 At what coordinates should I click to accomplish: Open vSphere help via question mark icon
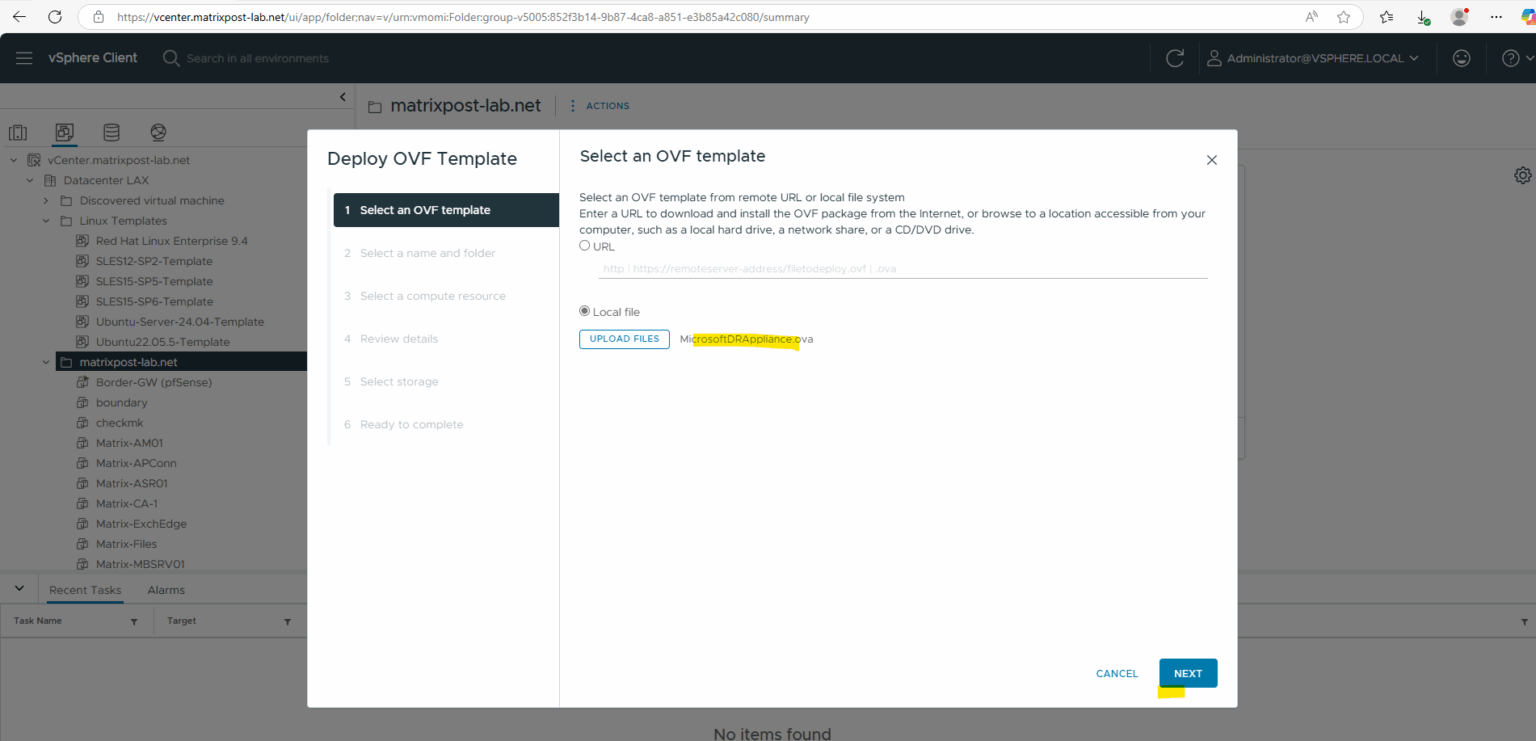click(x=1510, y=57)
